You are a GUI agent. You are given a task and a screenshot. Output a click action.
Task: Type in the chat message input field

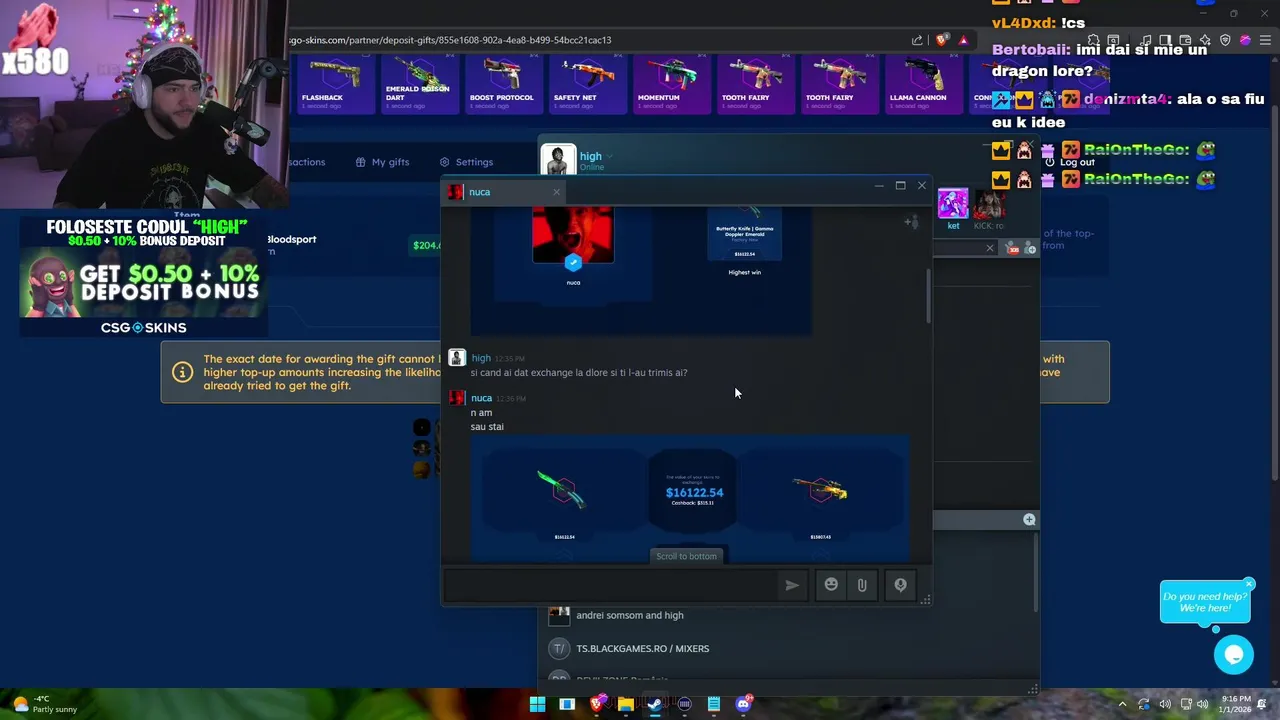(x=612, y=585)
